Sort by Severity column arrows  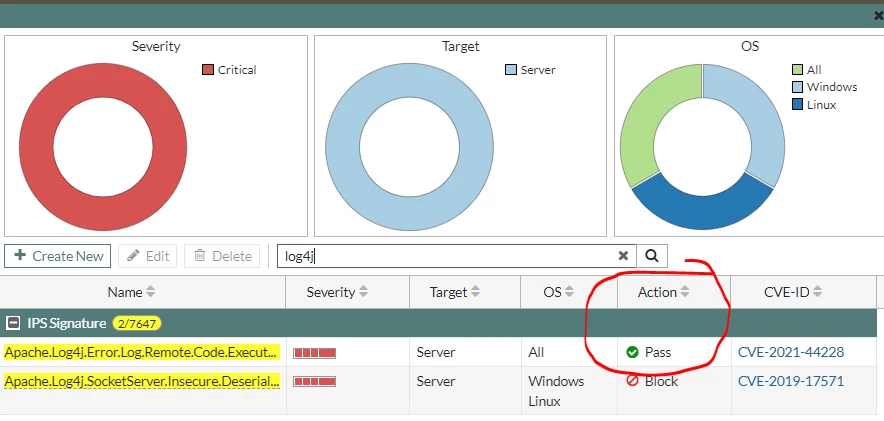pyautogui.click(x=364, y=292)
